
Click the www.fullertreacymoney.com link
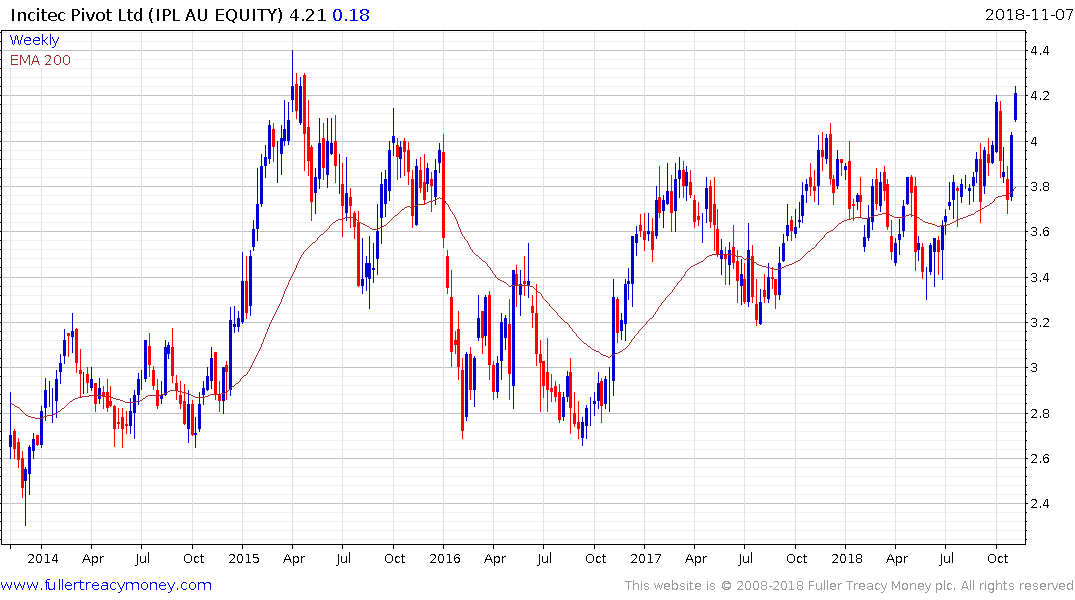106,585
